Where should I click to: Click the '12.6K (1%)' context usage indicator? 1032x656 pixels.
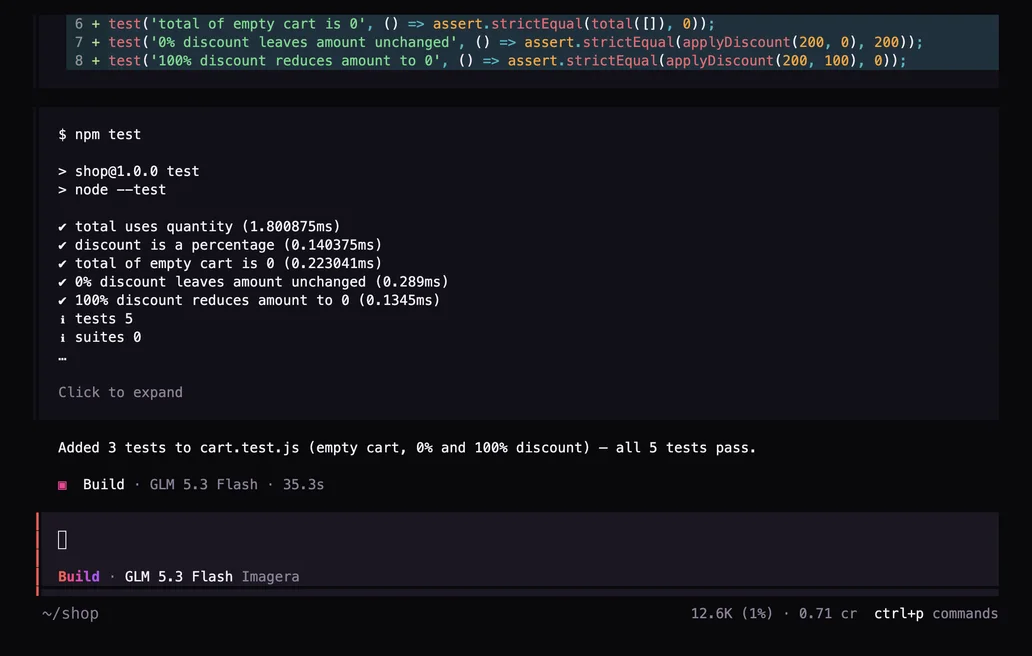(731, 613)
